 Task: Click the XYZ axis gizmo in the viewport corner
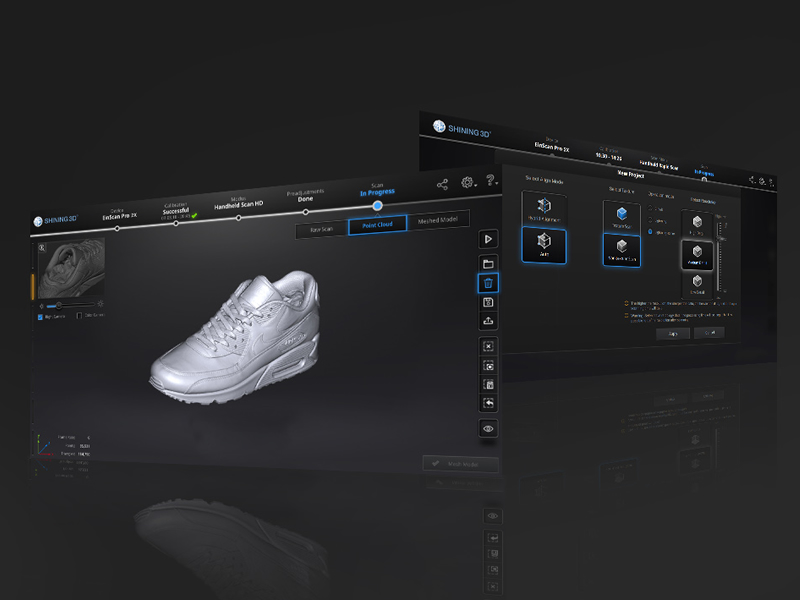click(44, 445)
